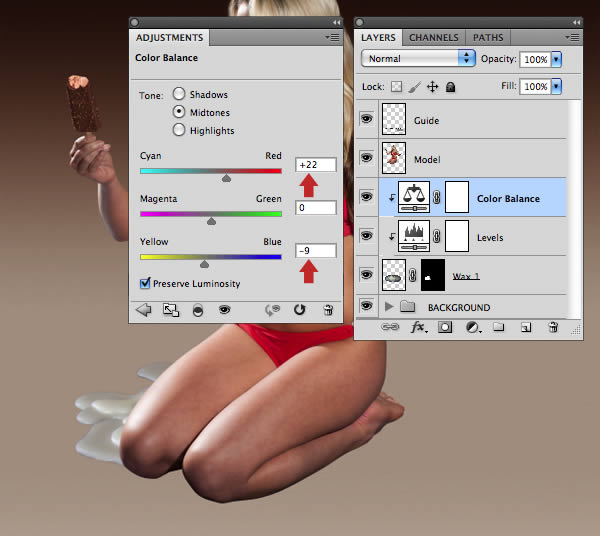The height and width of the screenshot is (536, 600).
Task: Click Cyan-Red value field showing +22
Action: click(316, 165)
